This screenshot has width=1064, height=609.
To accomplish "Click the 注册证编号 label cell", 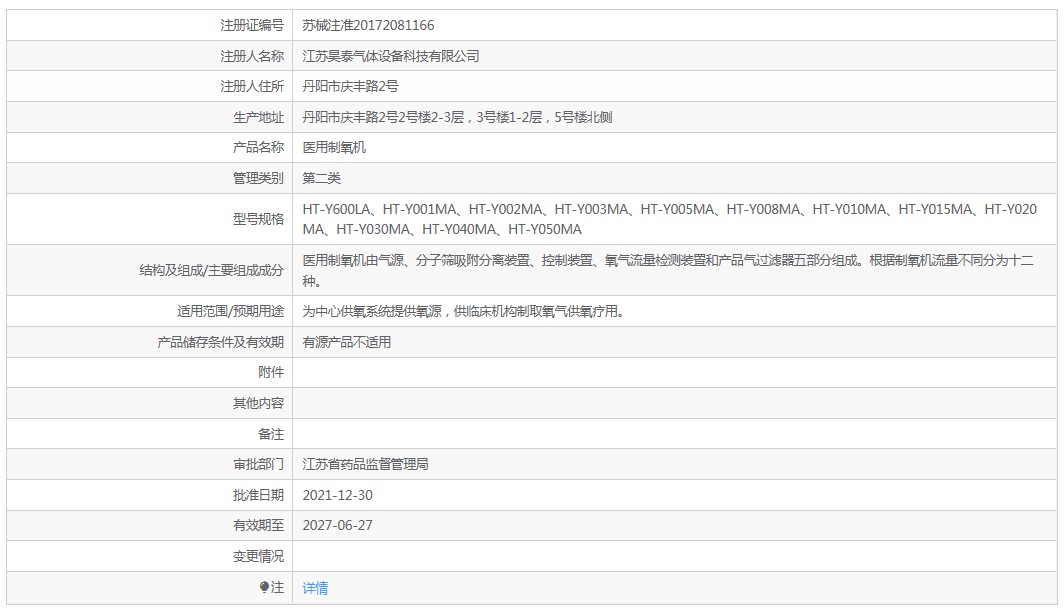I will [x=252, y=25].
